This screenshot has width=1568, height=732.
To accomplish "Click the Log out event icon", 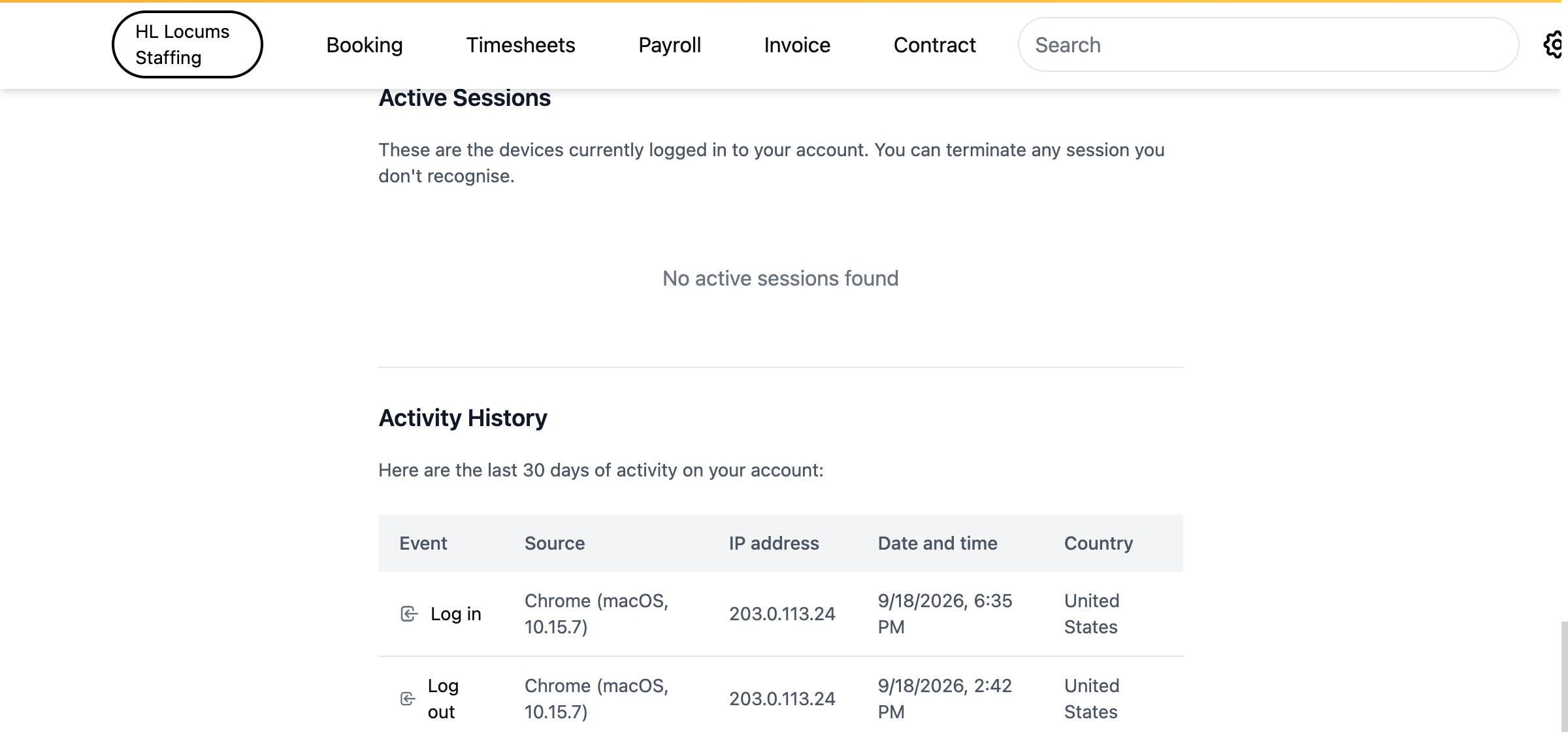I will click(408, 699).
